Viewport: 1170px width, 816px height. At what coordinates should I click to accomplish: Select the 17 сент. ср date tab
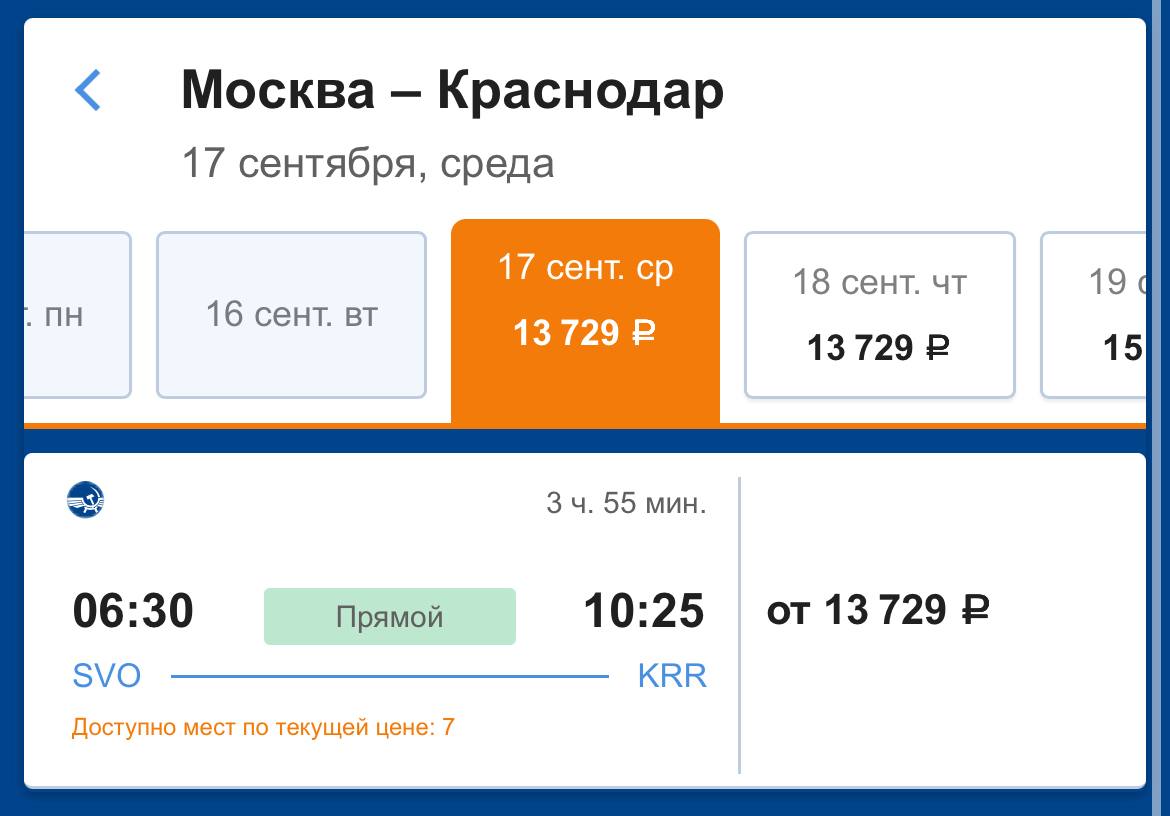tap(585, 321)
